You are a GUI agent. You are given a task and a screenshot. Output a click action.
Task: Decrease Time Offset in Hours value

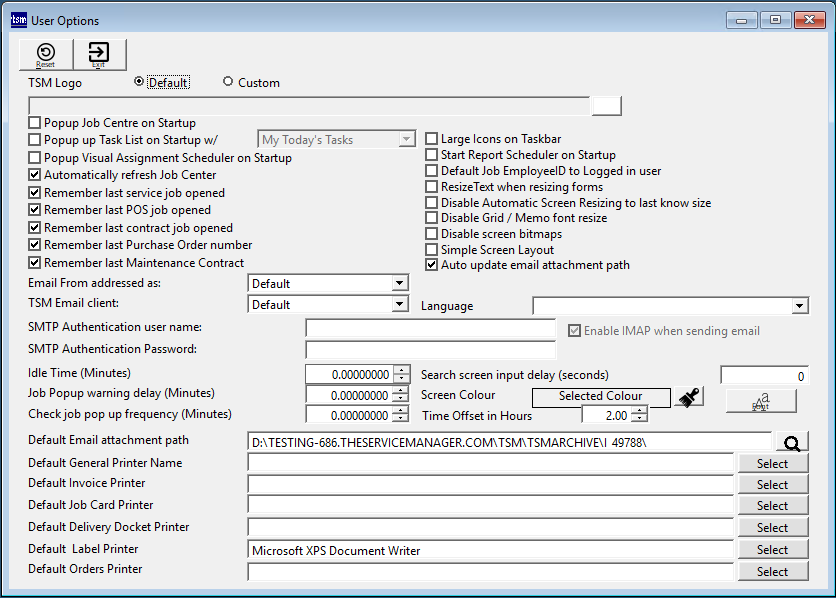pos(639,419)
